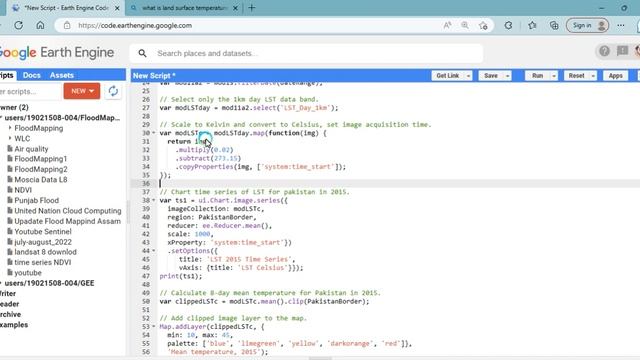Open Save dropdown arrow
Viewport: 640px width, 360px height.
[507, 76]
